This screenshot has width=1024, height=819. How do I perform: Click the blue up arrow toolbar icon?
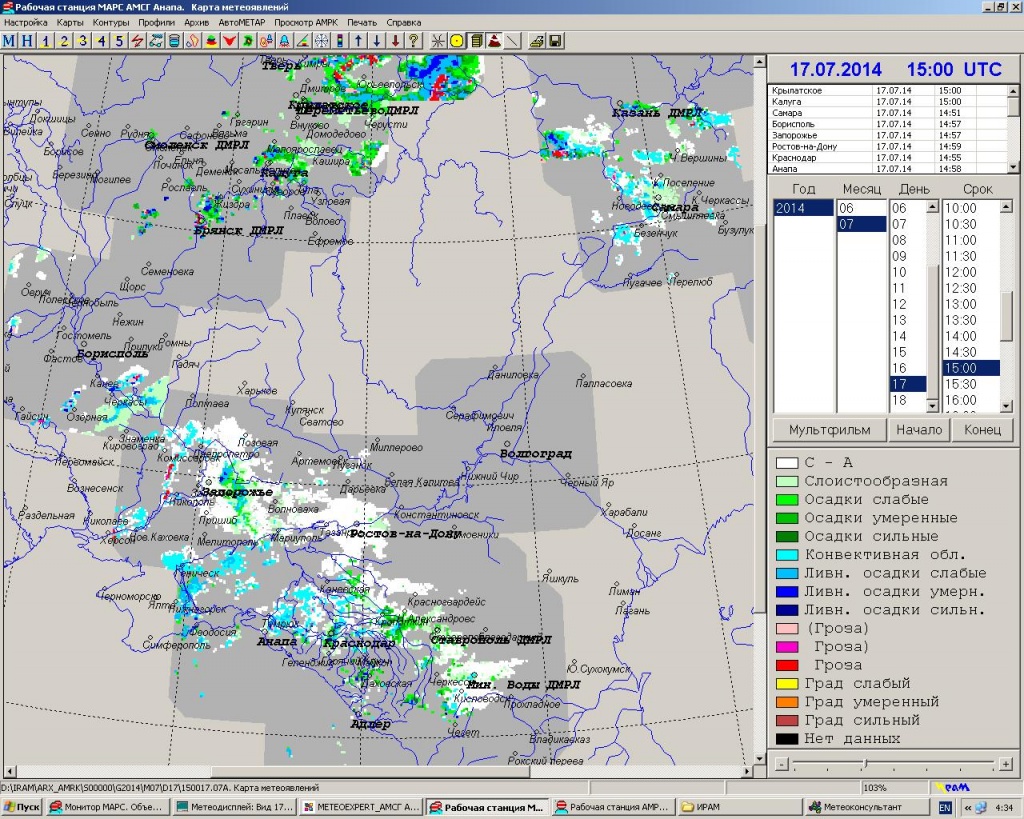point(359,41)
